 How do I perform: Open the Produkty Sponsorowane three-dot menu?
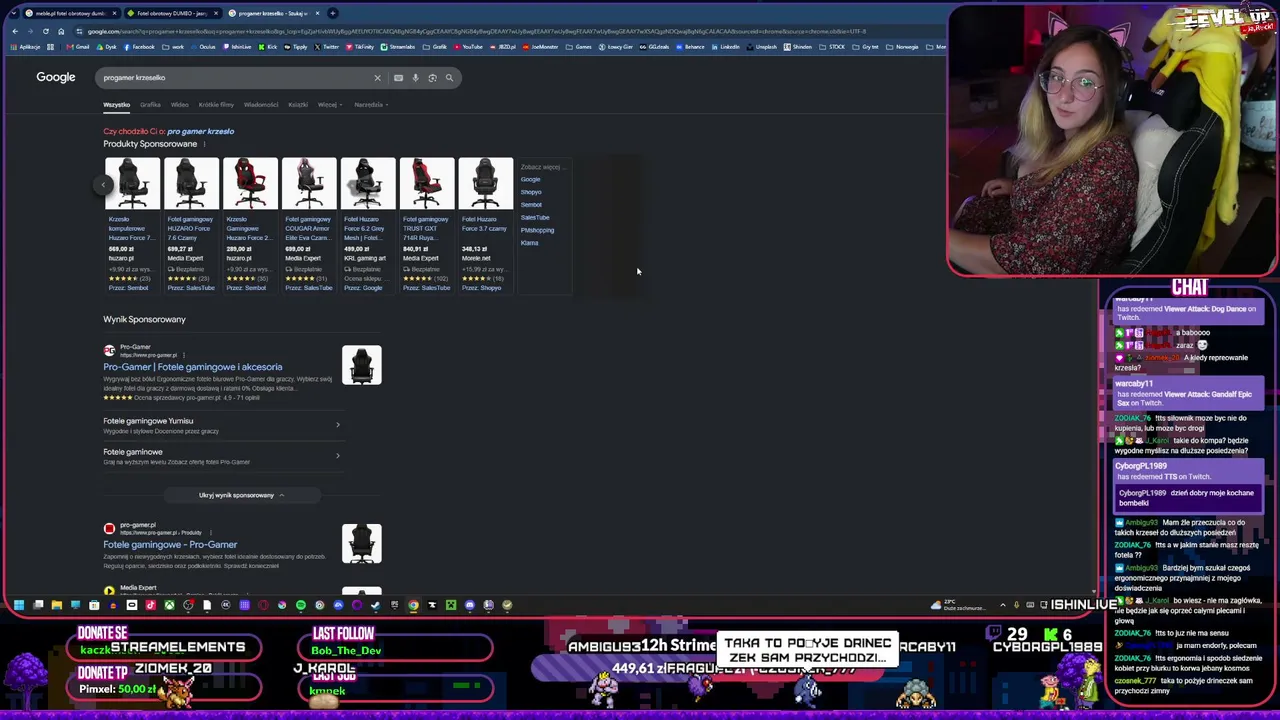(x=204, y=144)
